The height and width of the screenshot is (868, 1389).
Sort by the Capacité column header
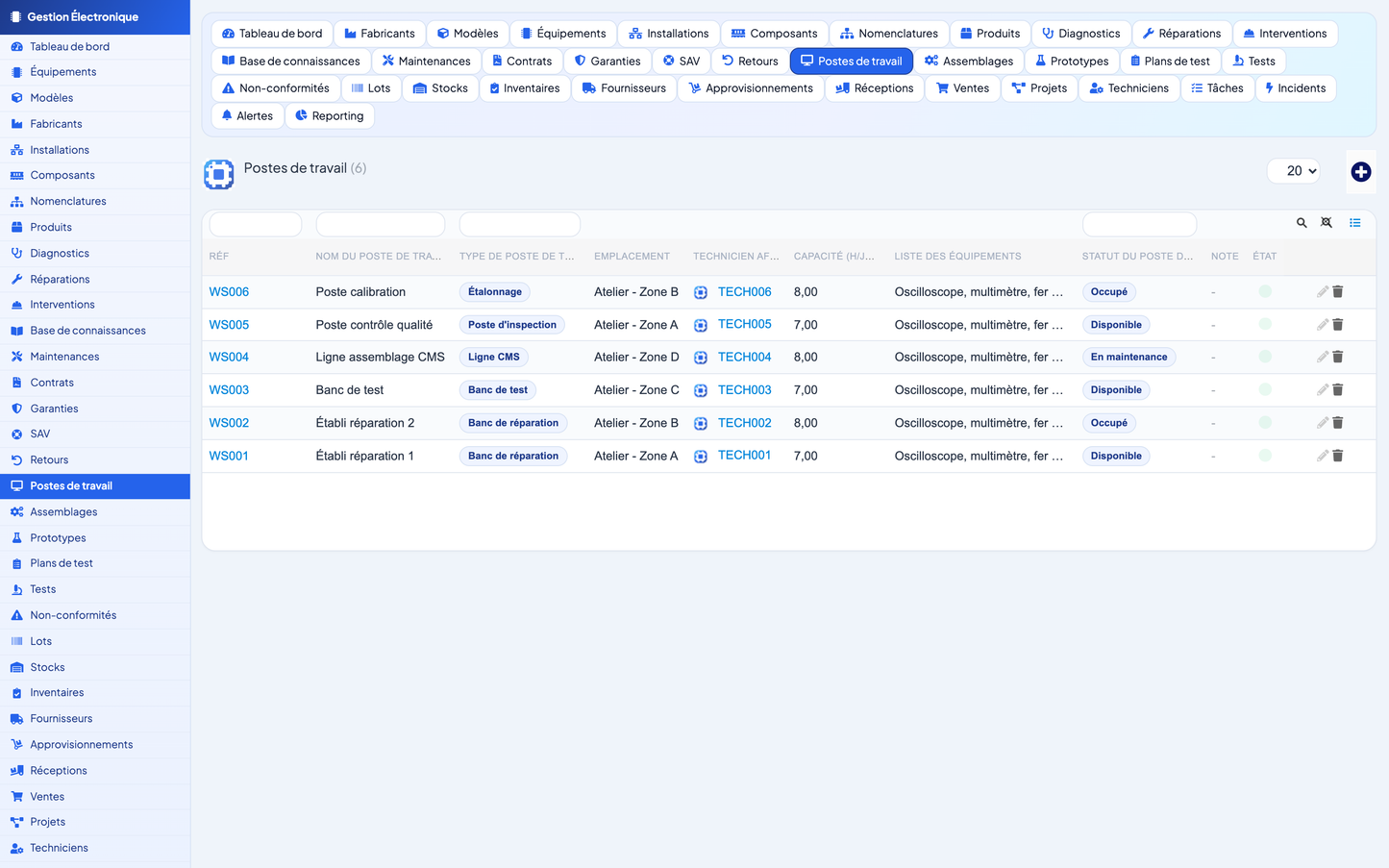(x=834, y=257)
